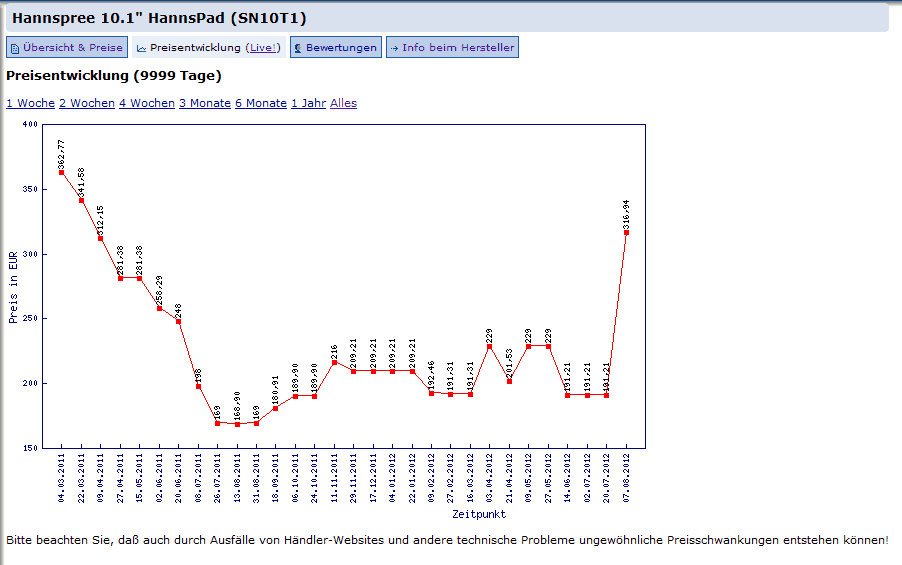Image resolution: width=902 pixels, height=565 pixels.
Task: Open the Übersicht & Preise tab
Action: point(67,47)
